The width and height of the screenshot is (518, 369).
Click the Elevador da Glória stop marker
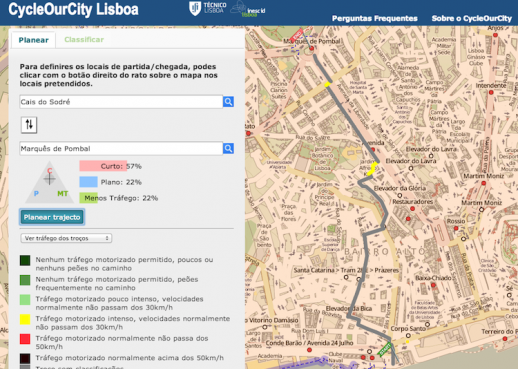400,195
